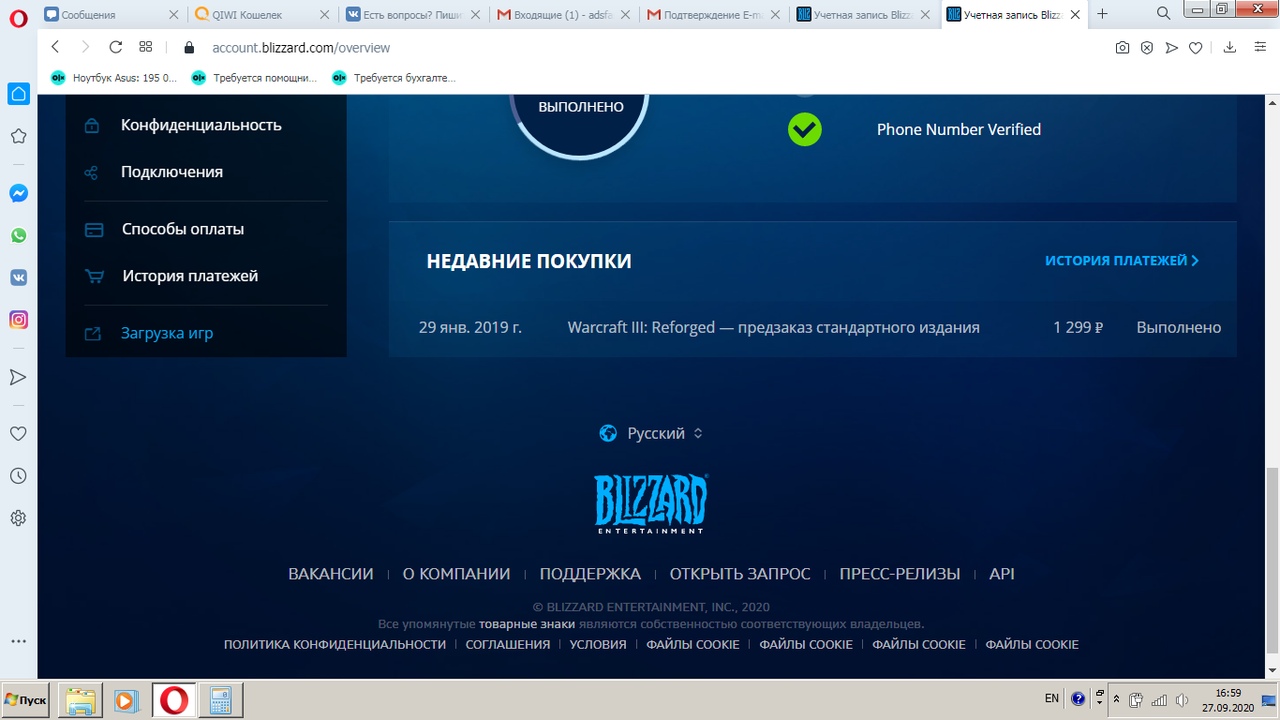Open the Требуется бухгалте... bookmark

pos(393,77)
